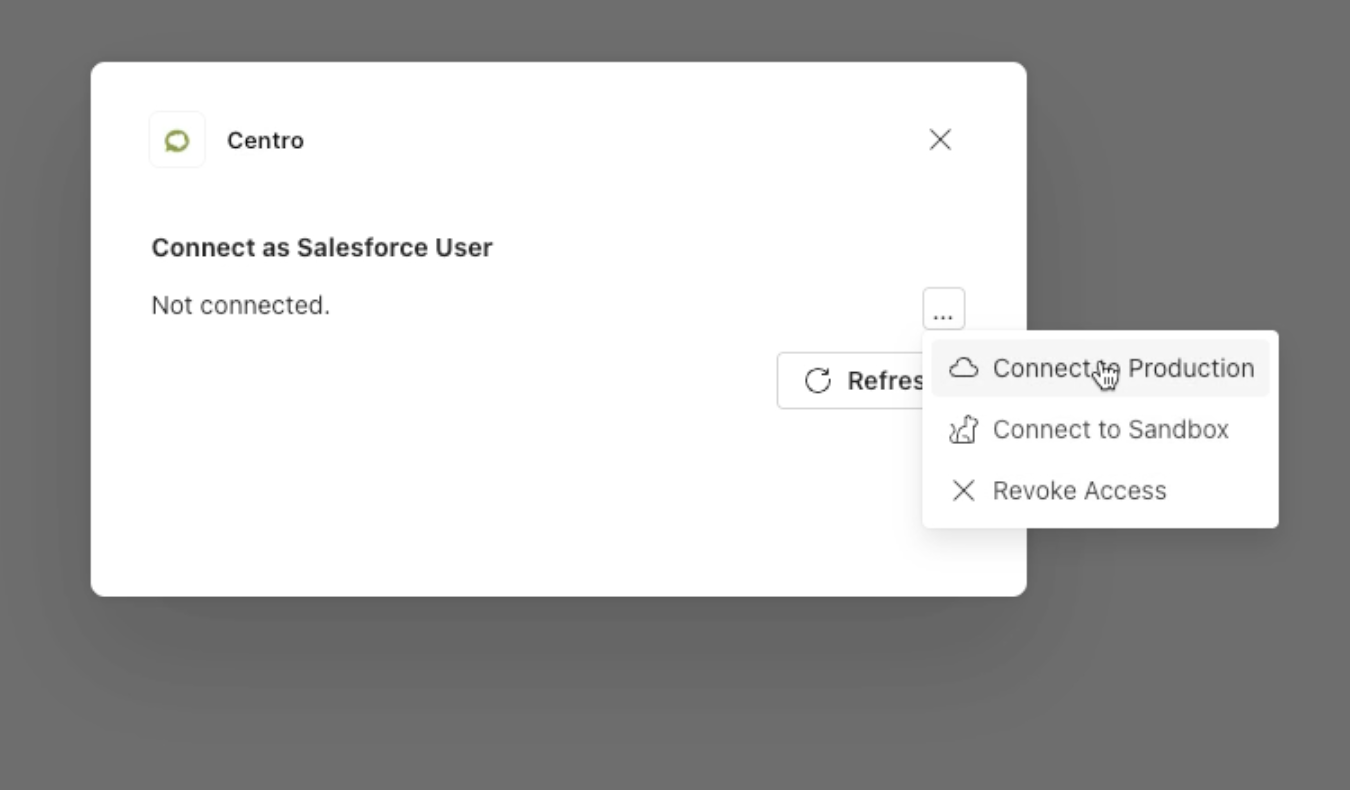Click the Centro chat bubble logo

tap(177, 140)
